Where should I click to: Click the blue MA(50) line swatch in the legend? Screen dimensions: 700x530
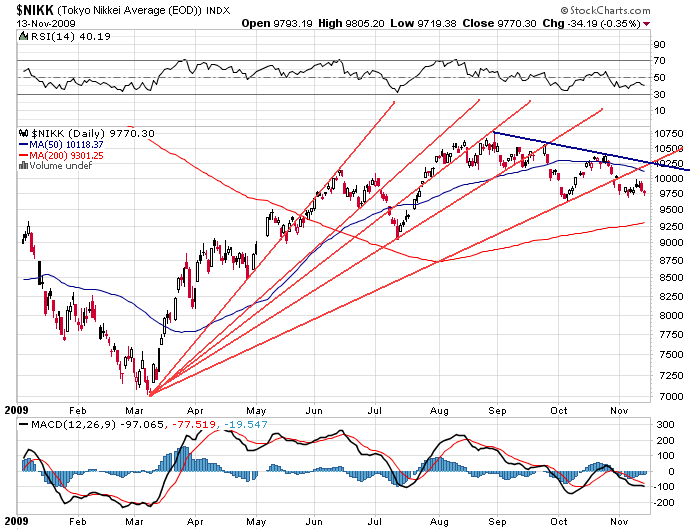pos(24,144)
